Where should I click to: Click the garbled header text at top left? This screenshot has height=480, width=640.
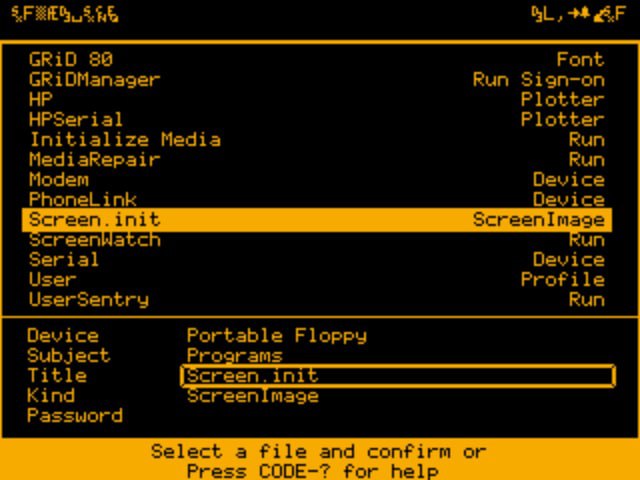click(64, 15)
